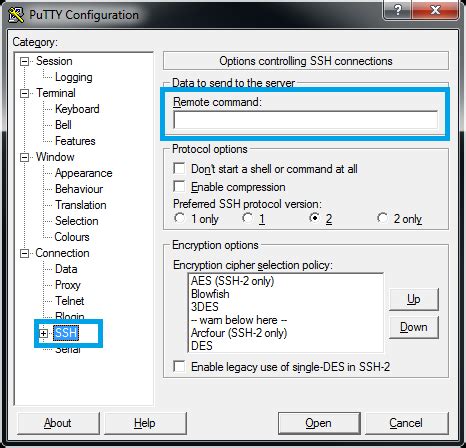This screenshot has height=448, width=466.
Task: Open the Logging category
Action: tap(74, 77)
